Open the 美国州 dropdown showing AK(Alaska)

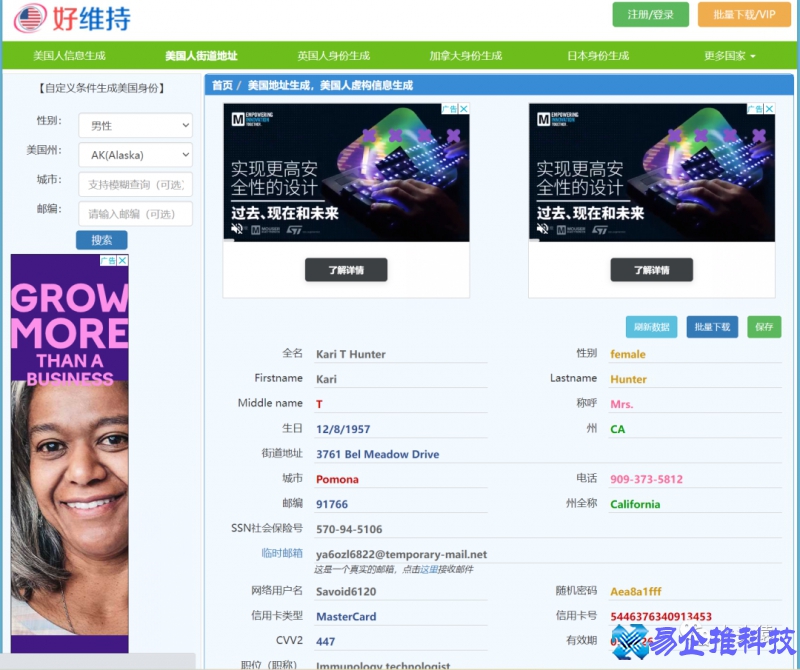135,153
